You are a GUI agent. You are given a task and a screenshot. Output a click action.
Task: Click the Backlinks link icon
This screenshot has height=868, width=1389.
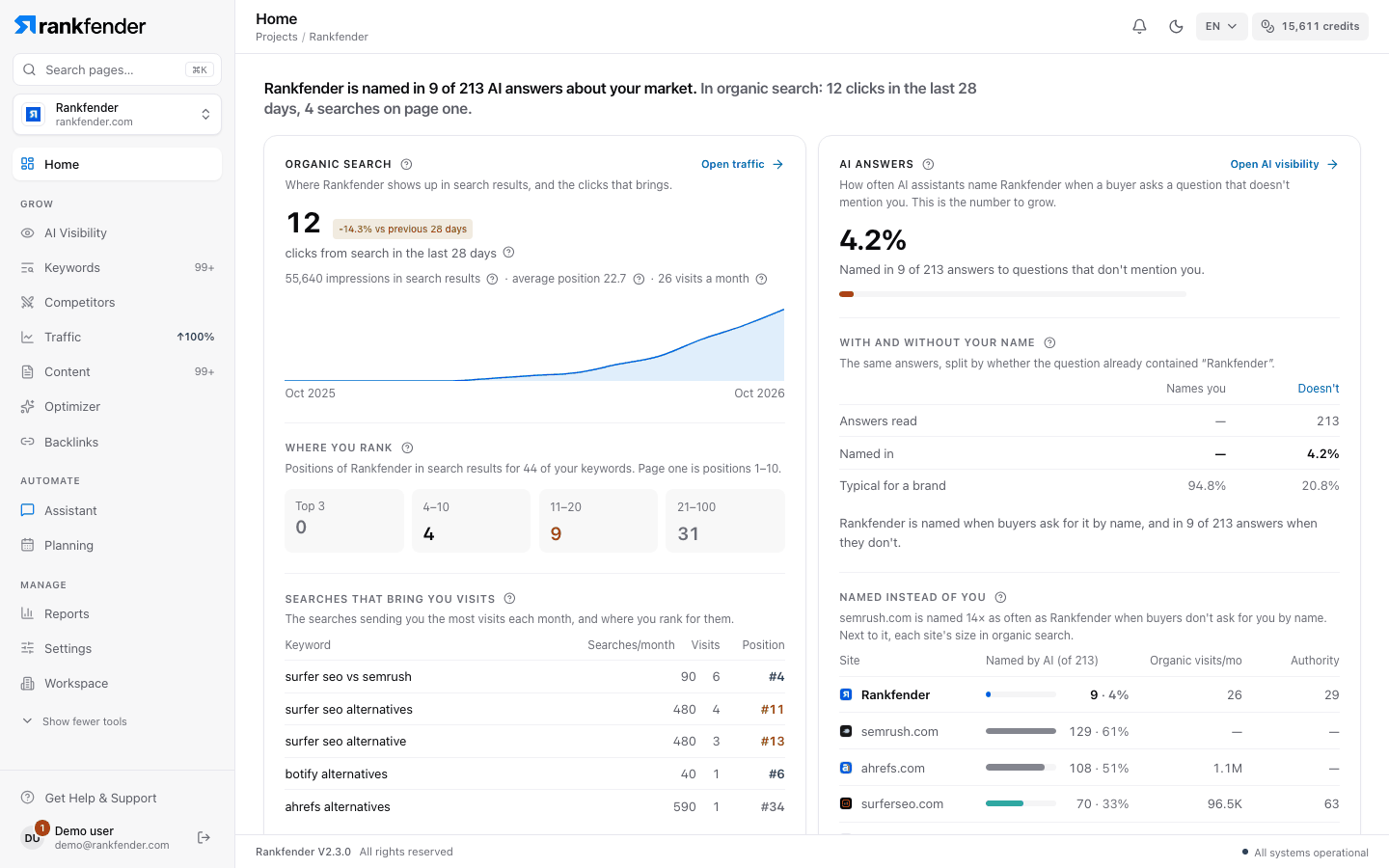pos(27,442)
